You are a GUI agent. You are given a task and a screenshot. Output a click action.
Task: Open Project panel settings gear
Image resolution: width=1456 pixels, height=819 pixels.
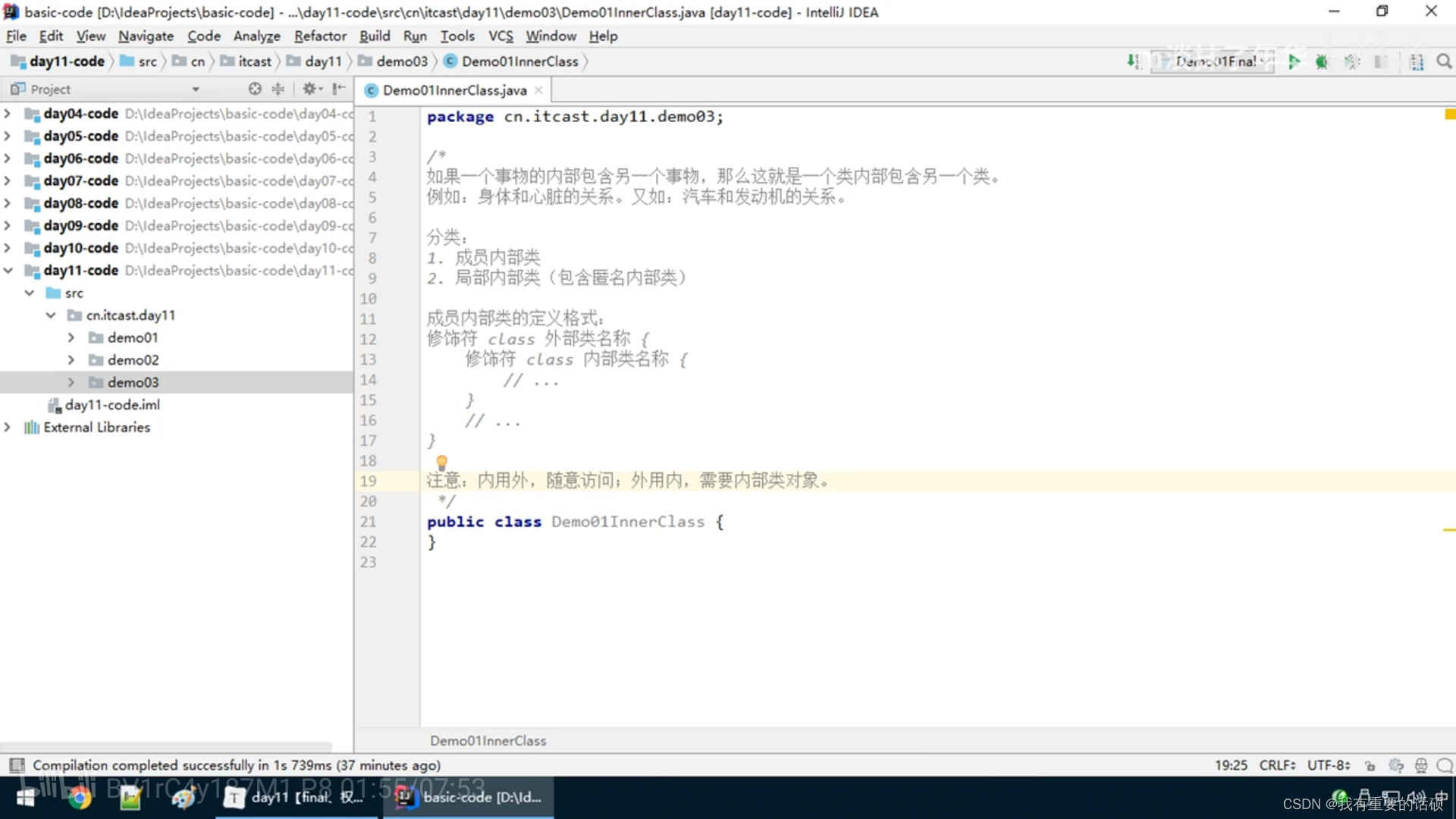pyautogui.click(x=311, y=89)
